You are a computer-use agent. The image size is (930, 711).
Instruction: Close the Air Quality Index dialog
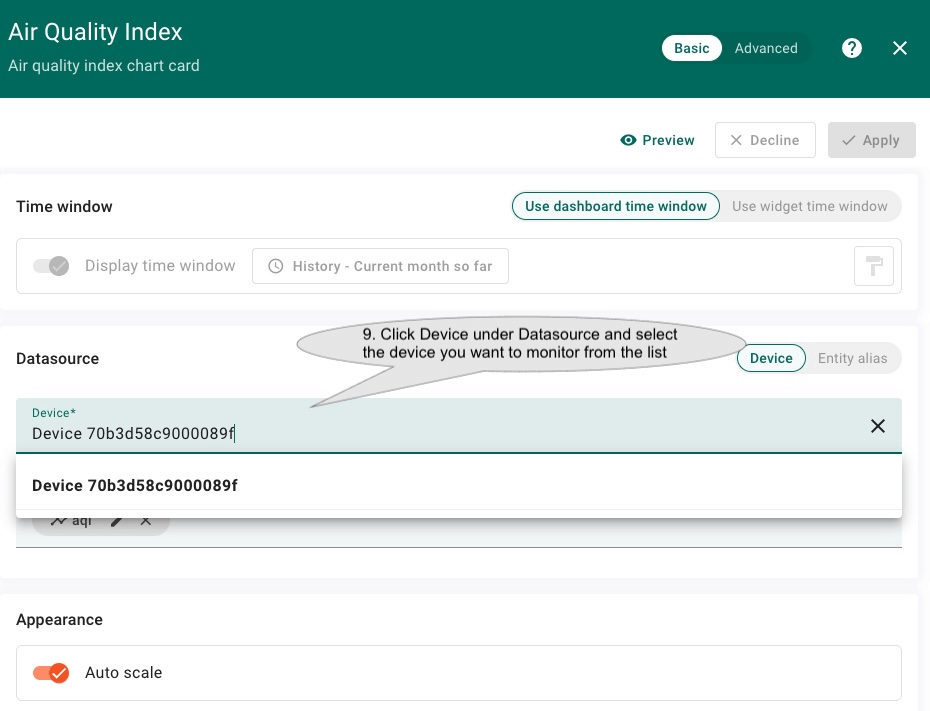[900, 48]
